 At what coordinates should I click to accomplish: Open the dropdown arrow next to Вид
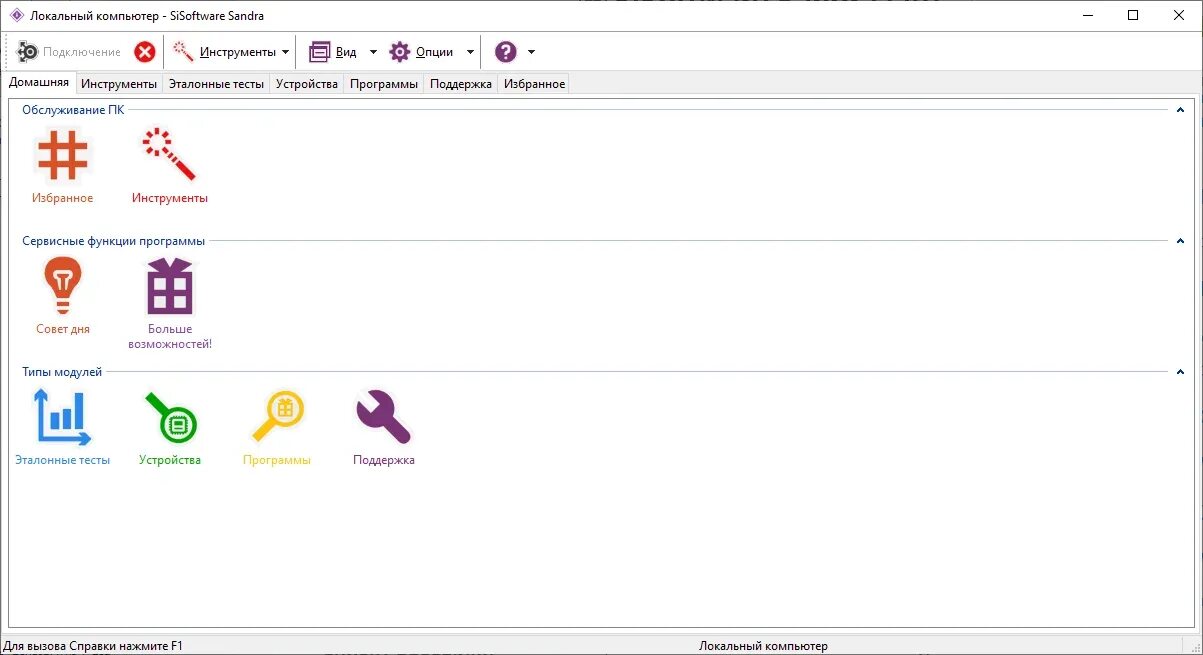(x=373, y=52)
